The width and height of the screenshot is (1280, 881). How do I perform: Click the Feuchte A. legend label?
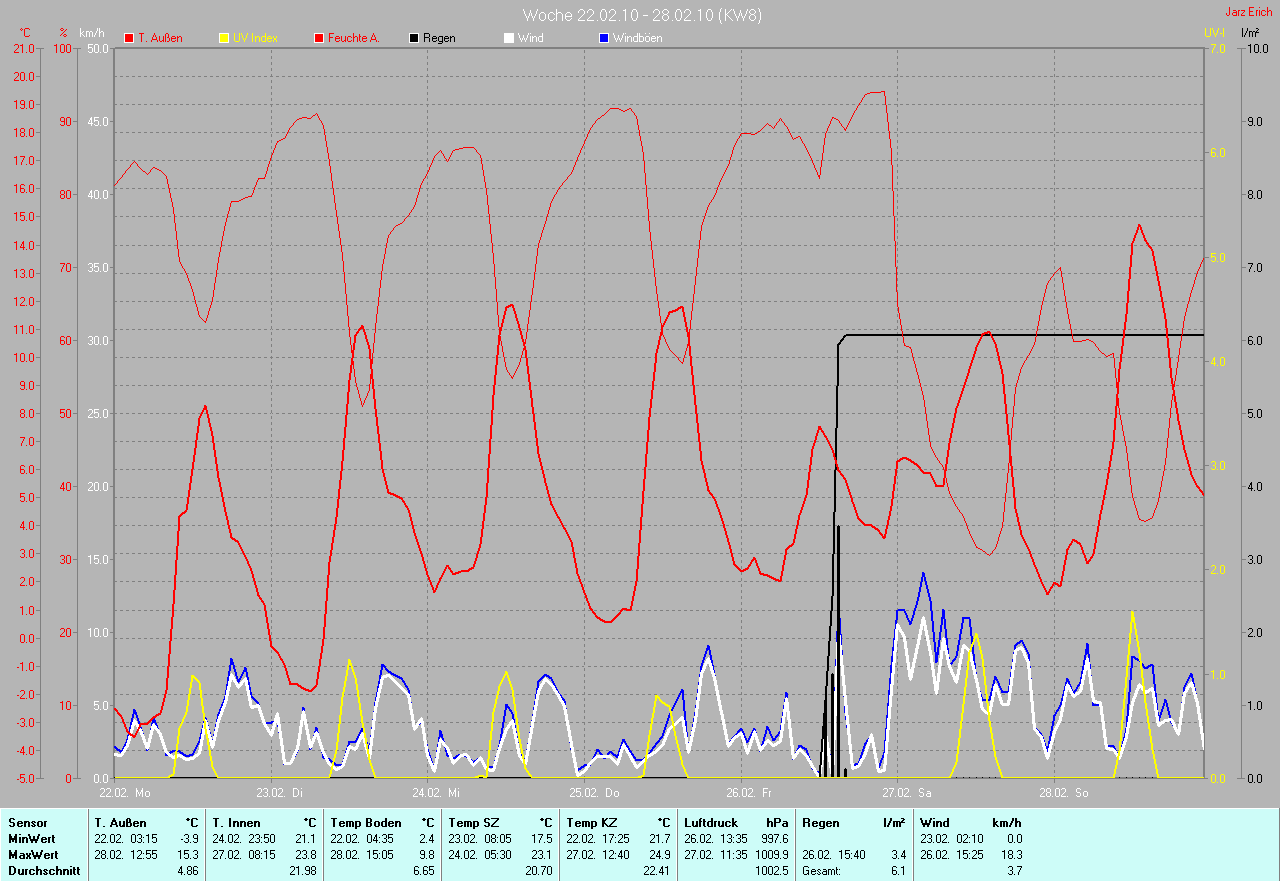coord(354,38)
